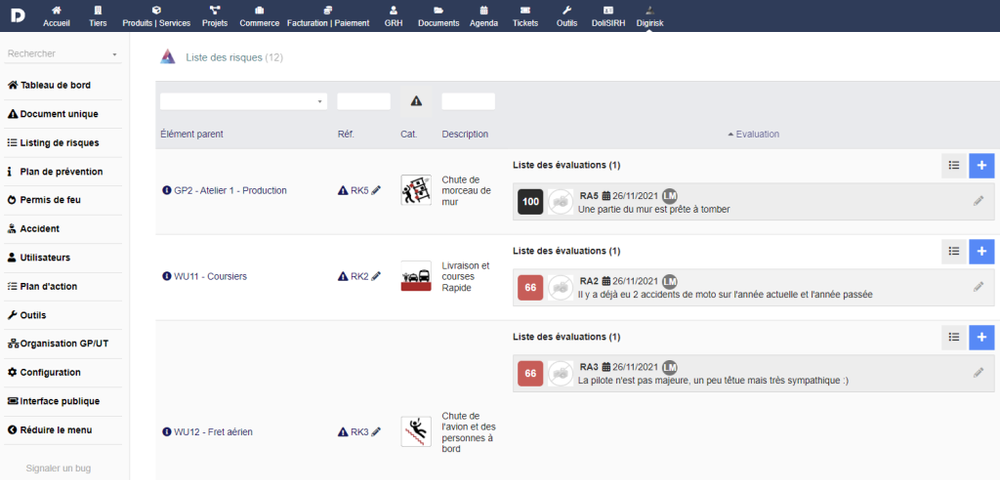
Task: Edit risk RK3 with pencil icon
Action: coord(376,432)
